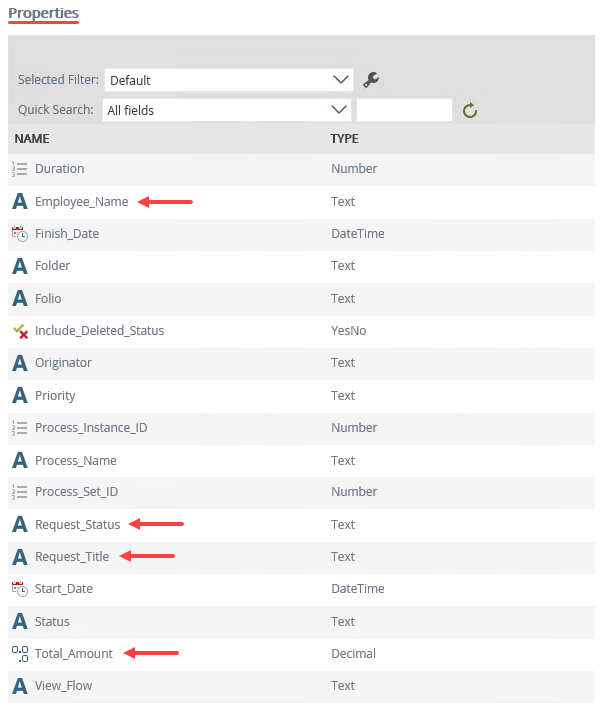Viewport: 600px width, 703px height.
Task: Sort by the TYPE column header
Action: tap(344, 139)
